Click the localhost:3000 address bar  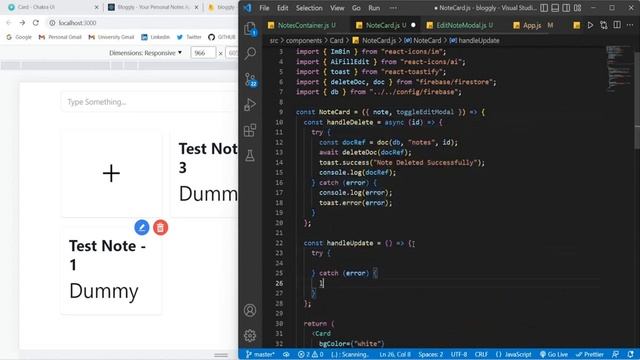click(x=77, y=23)
